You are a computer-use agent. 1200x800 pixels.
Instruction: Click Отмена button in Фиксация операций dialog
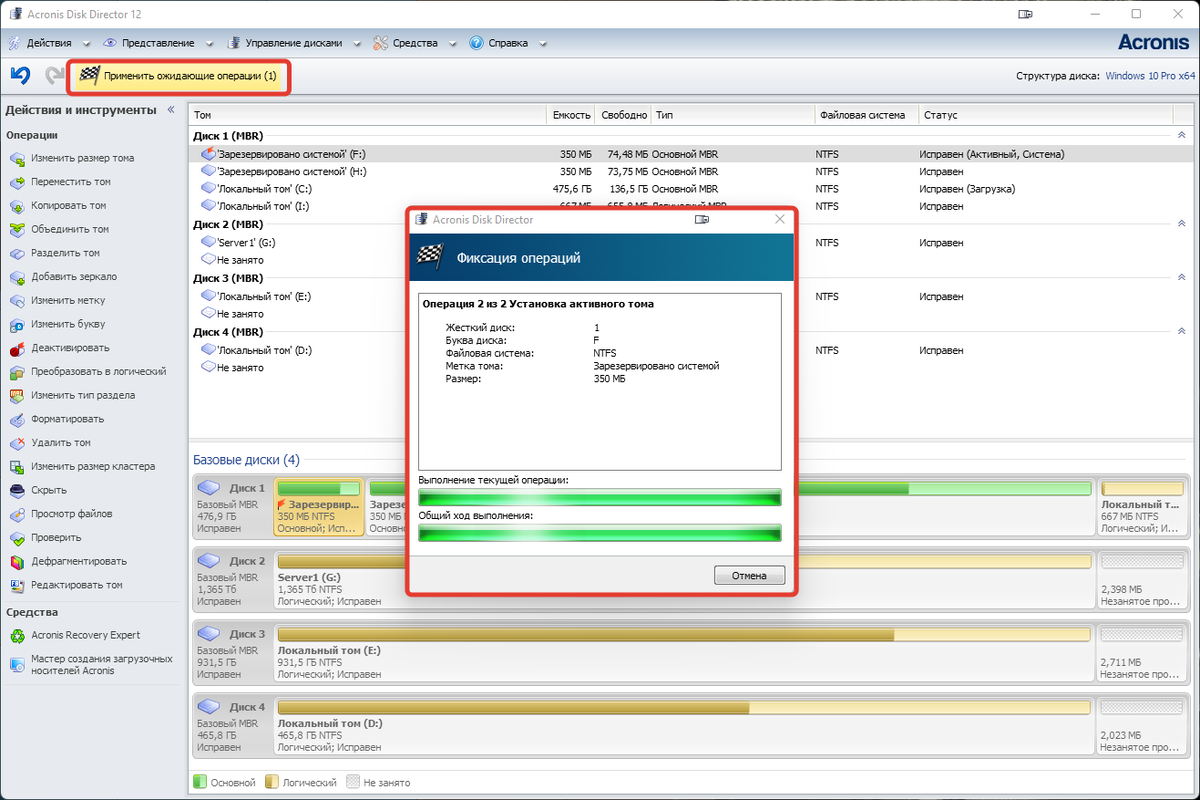pos(749,575)
